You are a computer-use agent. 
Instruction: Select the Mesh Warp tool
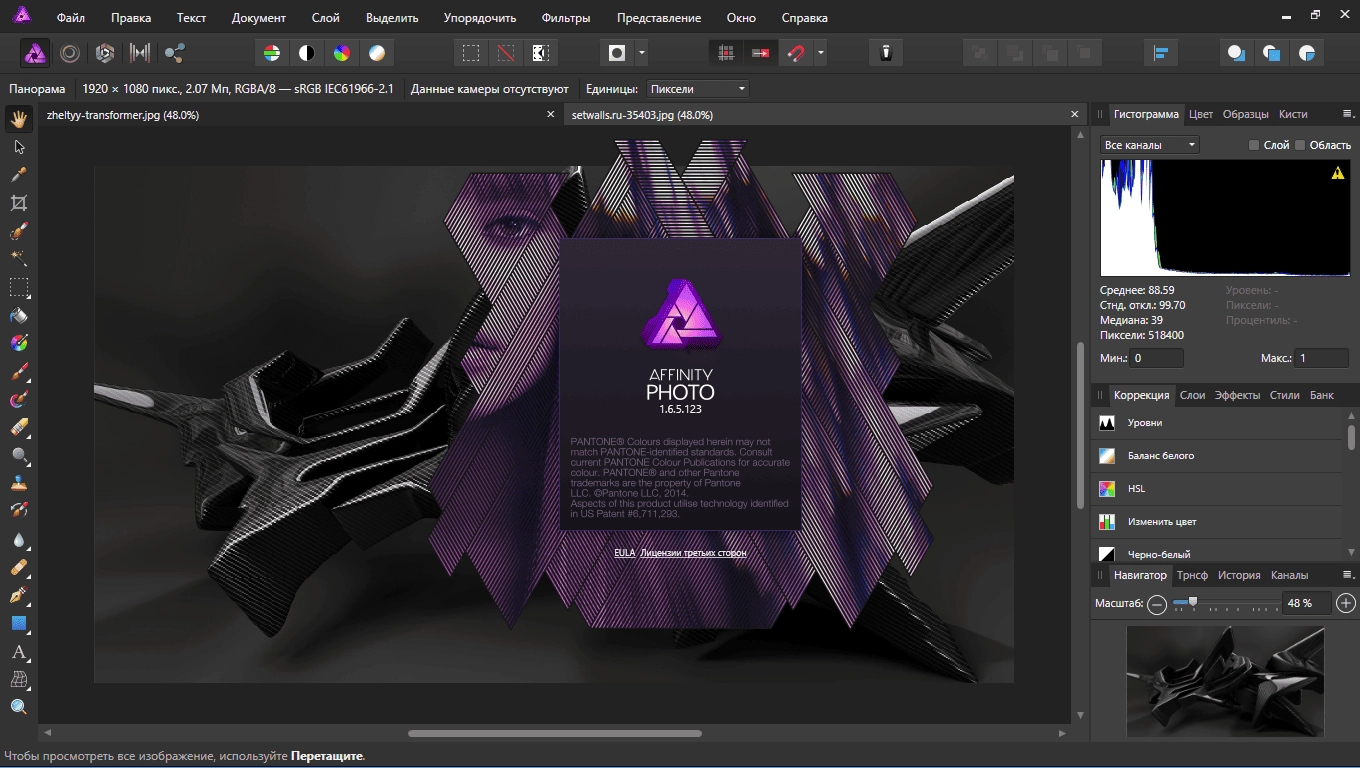tap(19, 679)
